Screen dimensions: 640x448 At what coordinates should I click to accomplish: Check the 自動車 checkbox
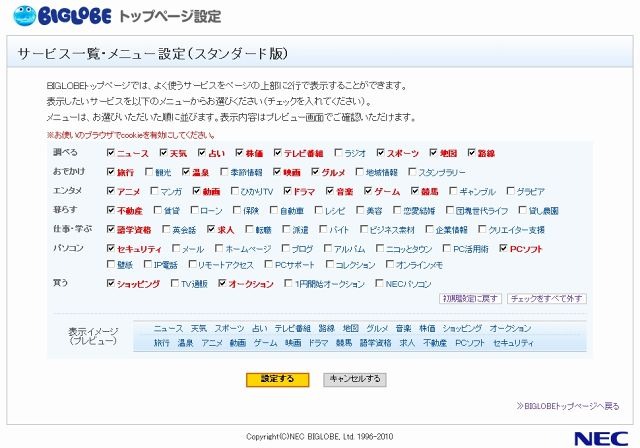coord(274,210)
